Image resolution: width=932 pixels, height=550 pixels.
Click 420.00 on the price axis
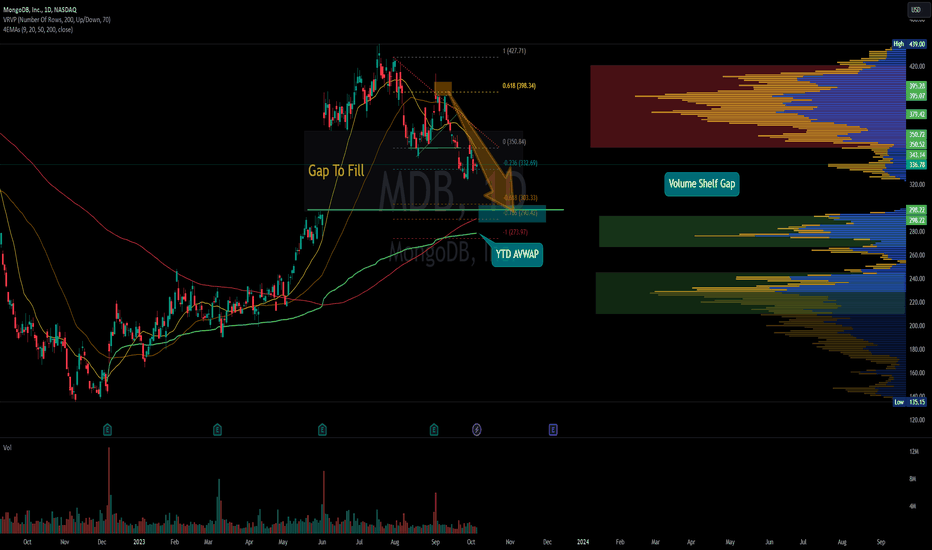[x=917, y=67]
